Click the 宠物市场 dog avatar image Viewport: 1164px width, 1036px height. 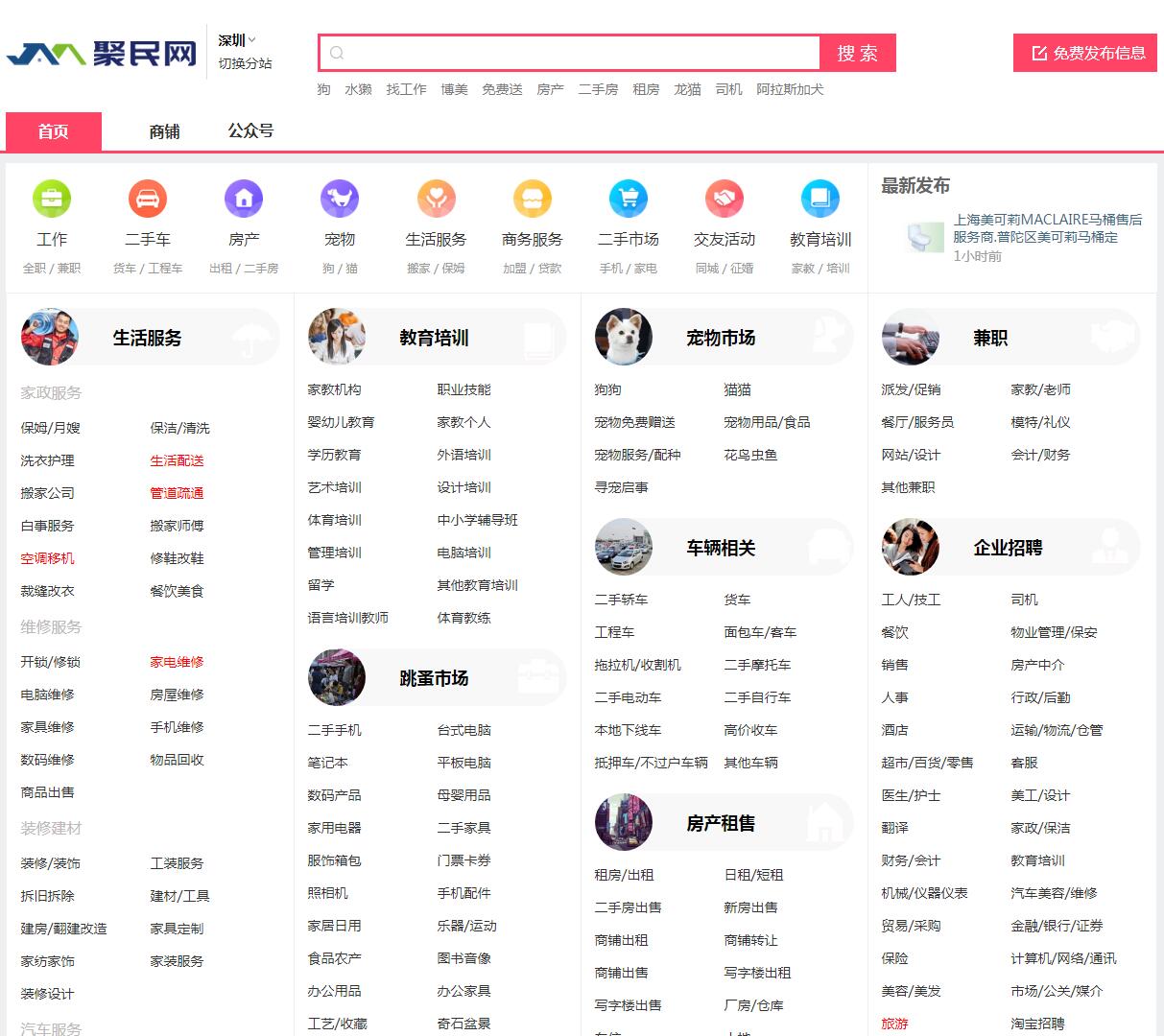click(x=624, y=337)
